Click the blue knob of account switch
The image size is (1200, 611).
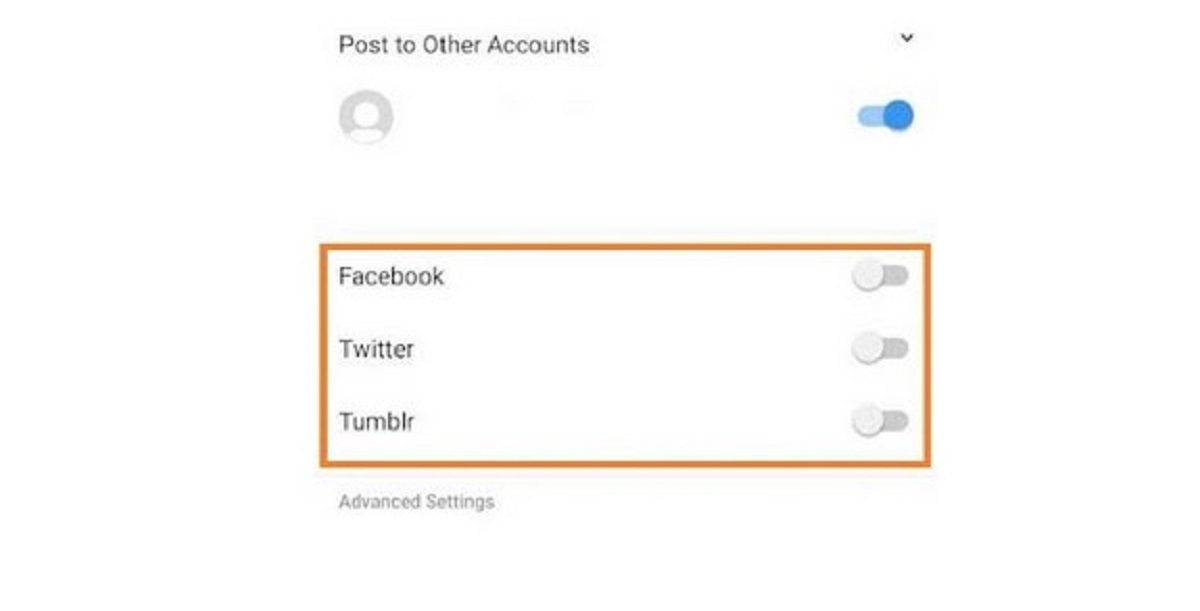tap(899, 116)
